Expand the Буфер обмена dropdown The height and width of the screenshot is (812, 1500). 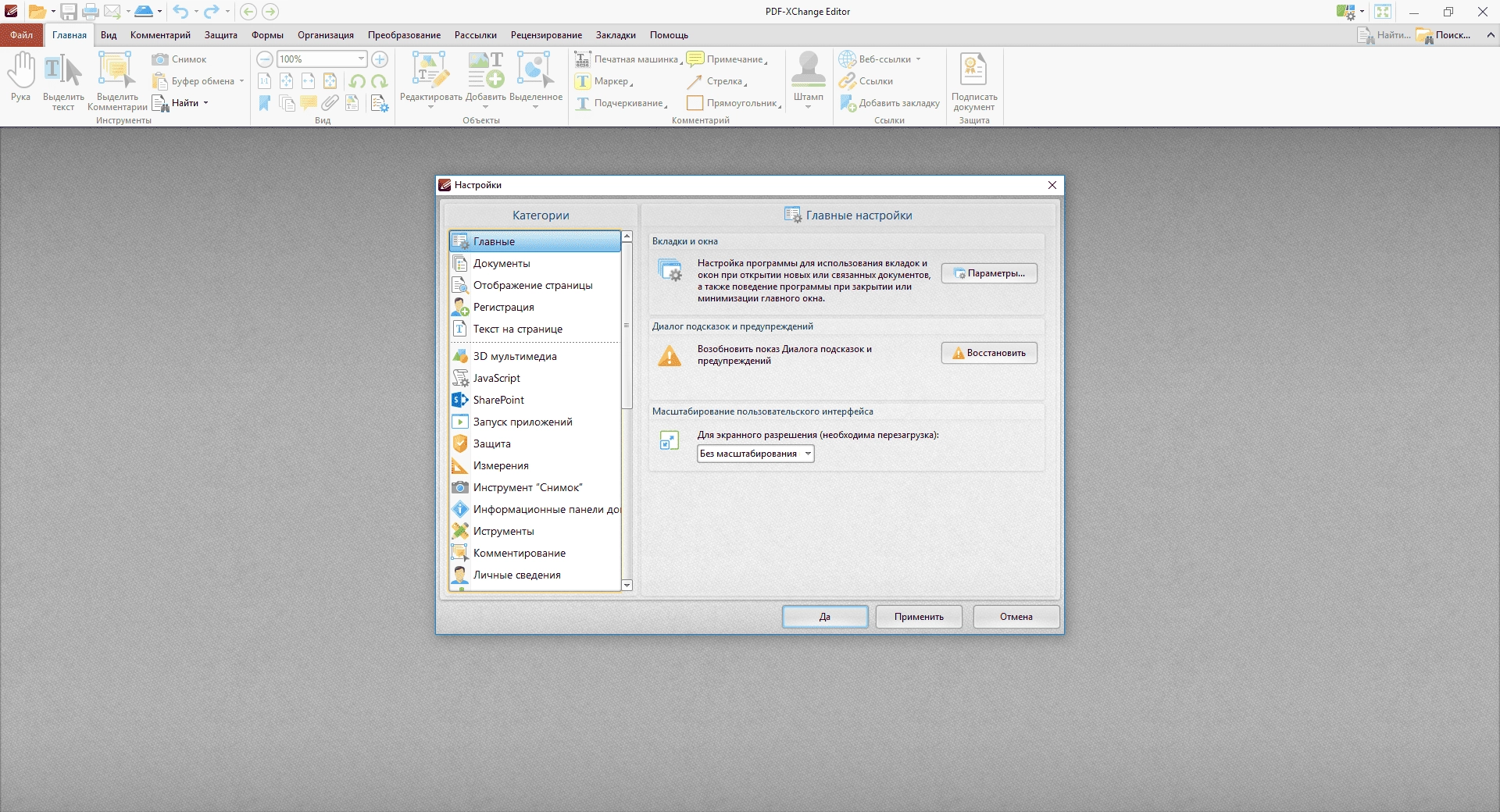[x=241, y=81]
